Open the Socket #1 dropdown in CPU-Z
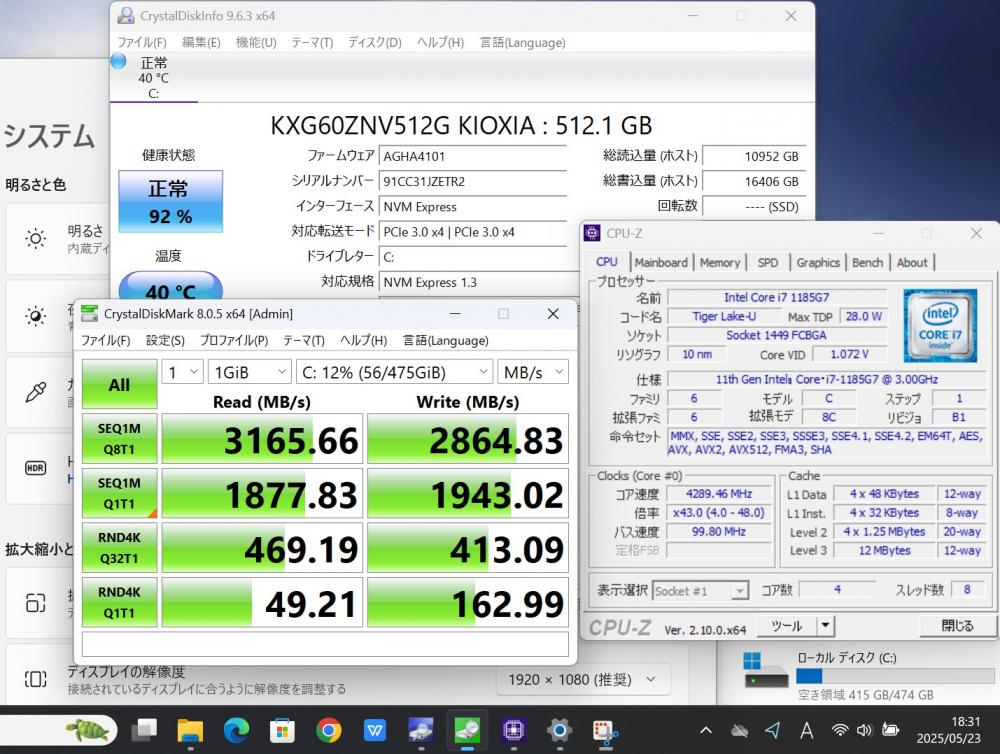 [x=700, y=591]
